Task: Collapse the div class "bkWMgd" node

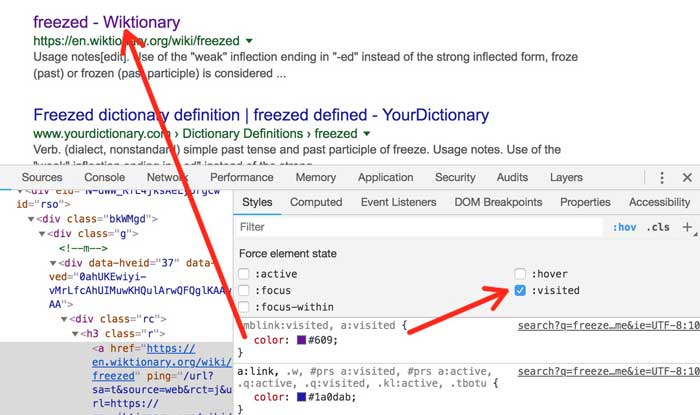Action: [x=31, y=219]
